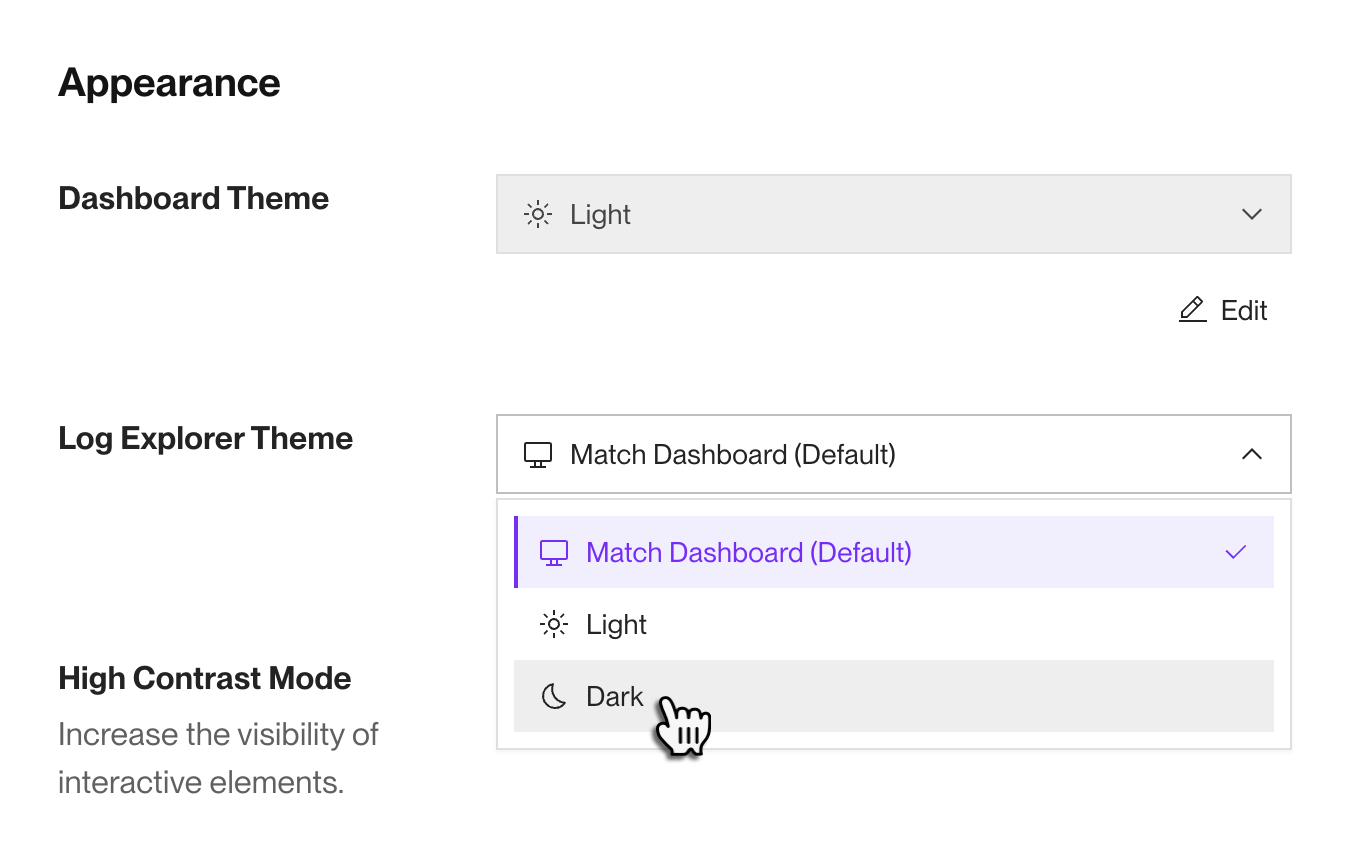Click the Edit link
This screenshot has width=1350, height=860.
click(x=1243, y=310)
